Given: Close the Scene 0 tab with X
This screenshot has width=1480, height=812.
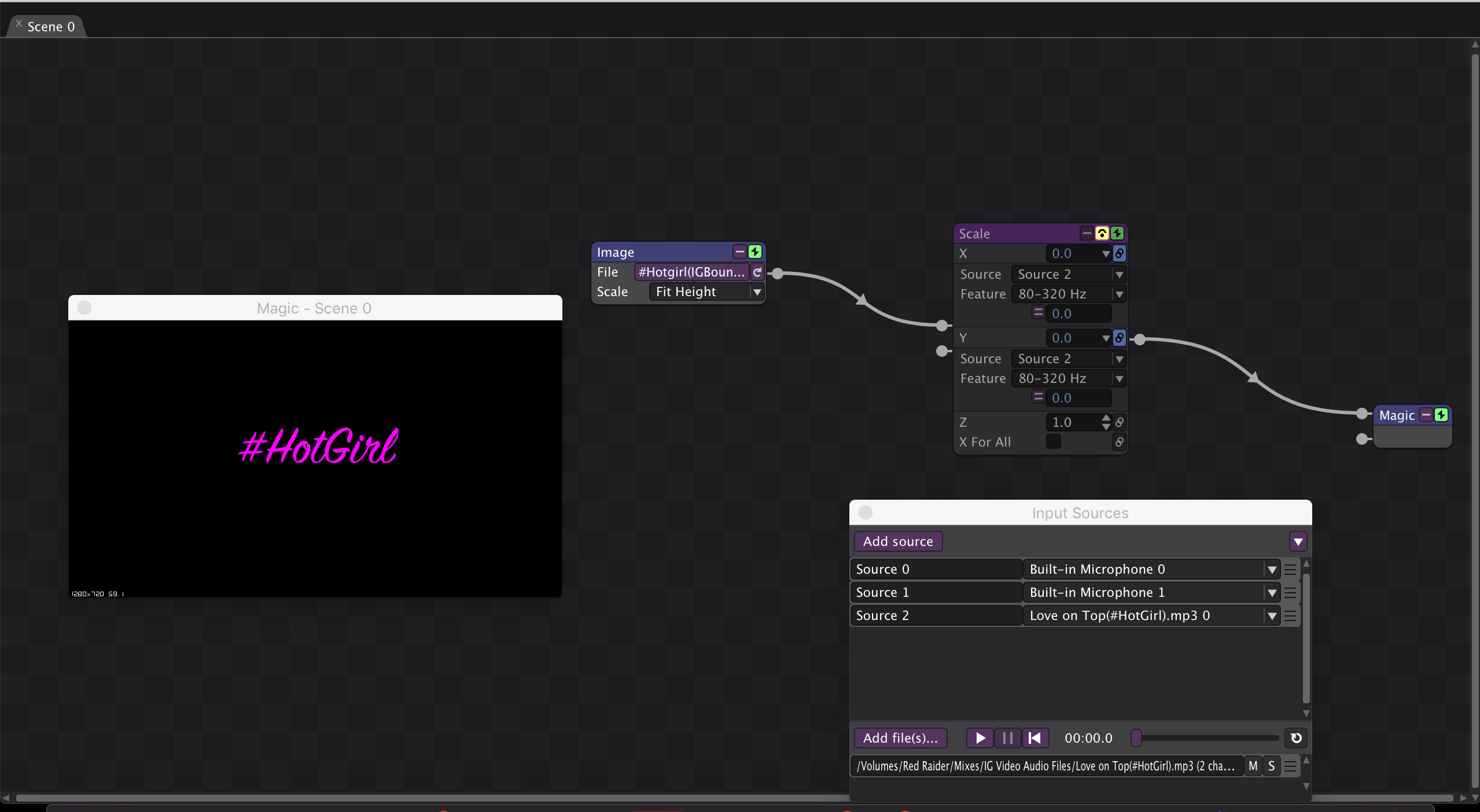Looking at the screenshot, I should pyautogui.click(x=19, y=24).
